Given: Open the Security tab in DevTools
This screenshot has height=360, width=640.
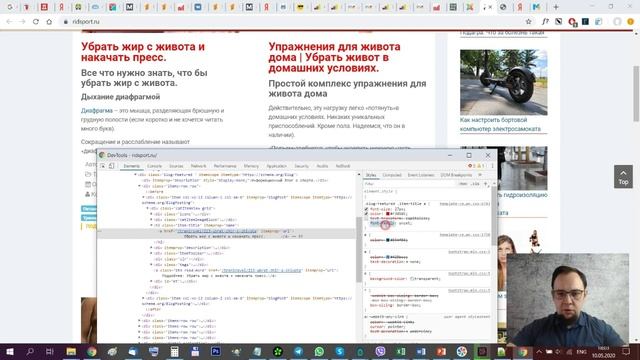Looking at the screenshot, I should pos(301,166).
